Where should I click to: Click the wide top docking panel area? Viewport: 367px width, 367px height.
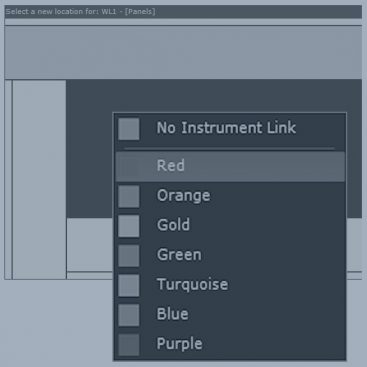183,52
